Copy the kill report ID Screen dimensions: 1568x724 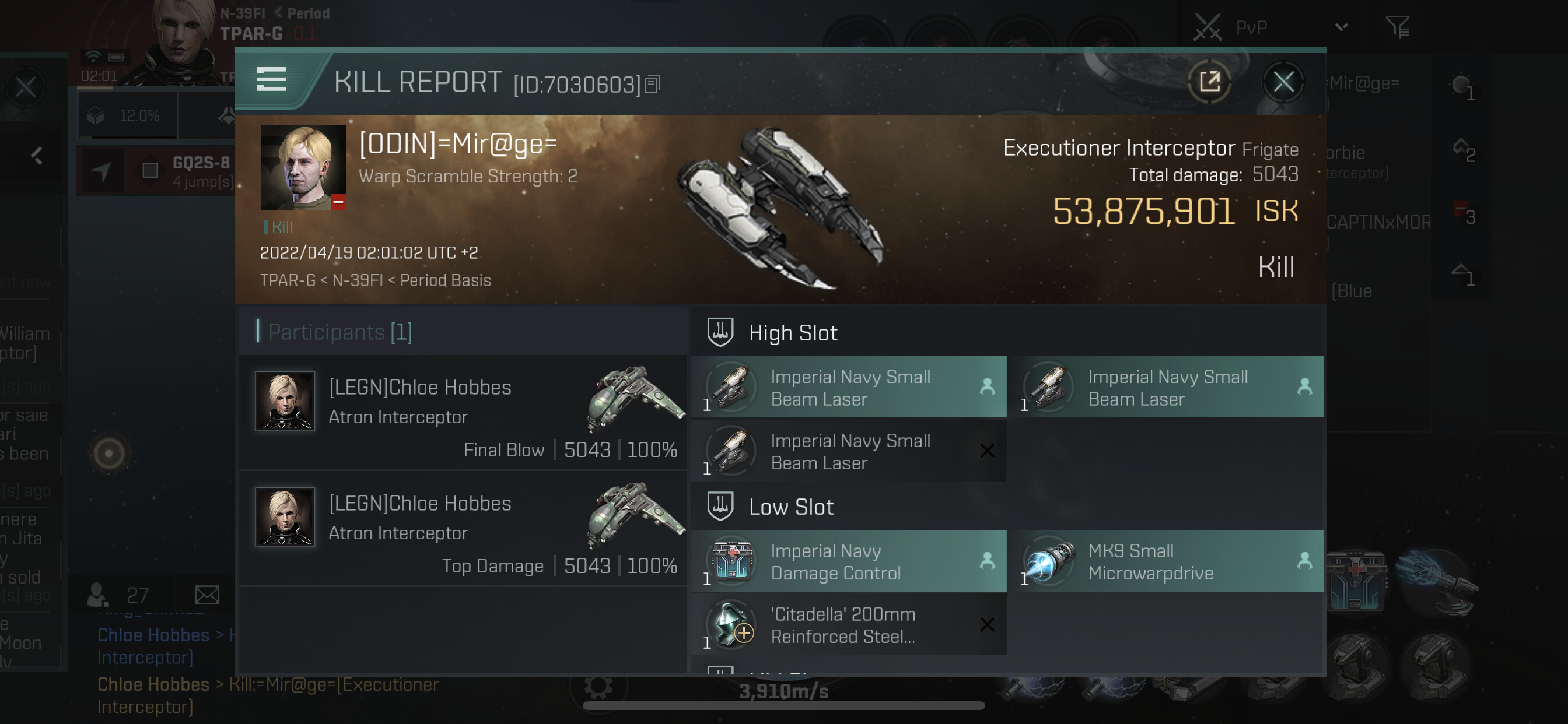pyautogui.click(x=653, y=85)
